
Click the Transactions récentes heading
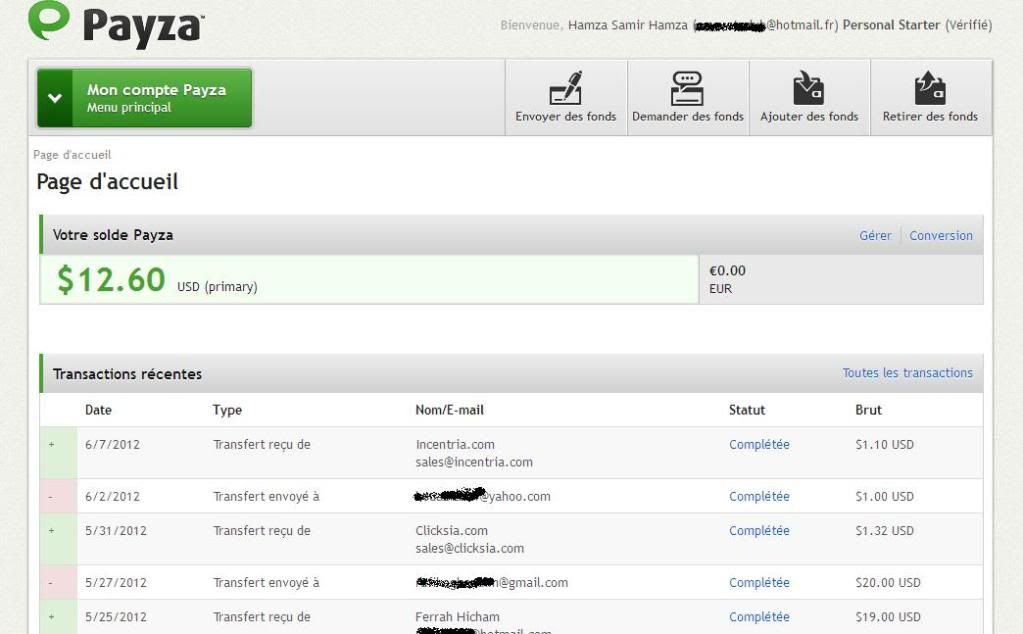[x=127, y=374]
